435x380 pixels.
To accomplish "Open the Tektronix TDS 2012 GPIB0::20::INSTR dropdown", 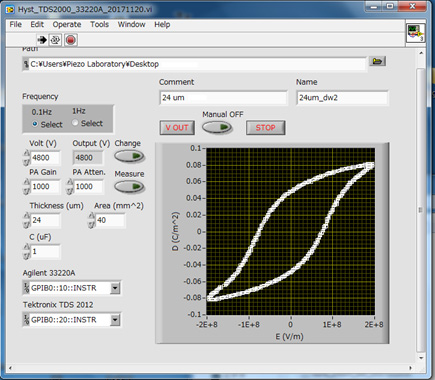I will [115, 320].
